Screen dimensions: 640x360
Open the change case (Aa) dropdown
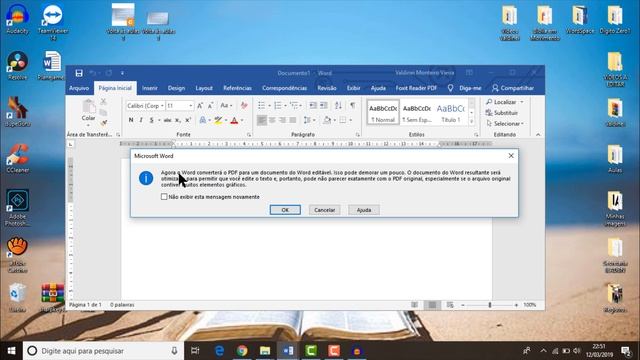coord(226,106)
